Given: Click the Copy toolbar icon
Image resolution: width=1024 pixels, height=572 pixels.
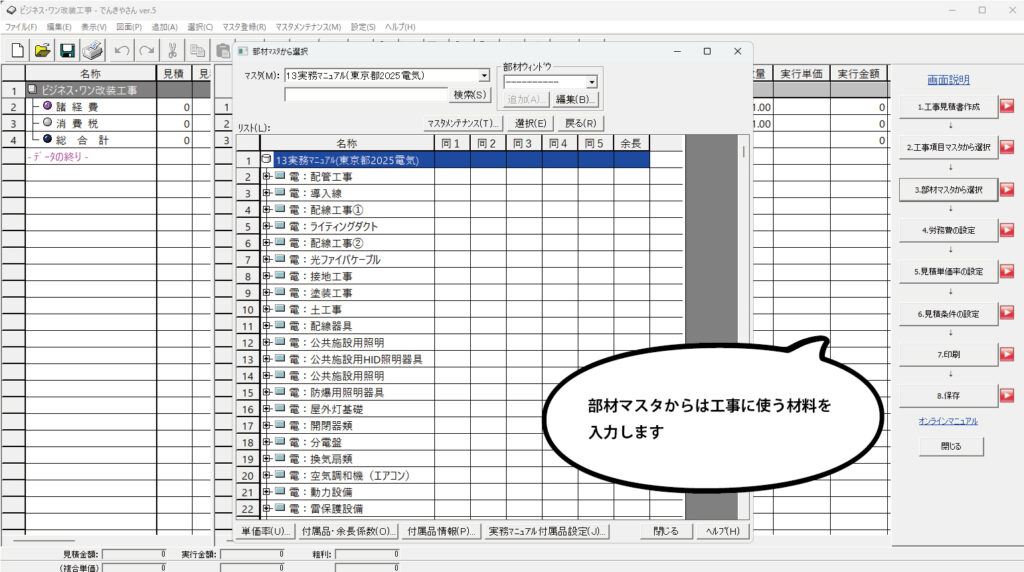Looking at the screenshot, I should (197, 50).
